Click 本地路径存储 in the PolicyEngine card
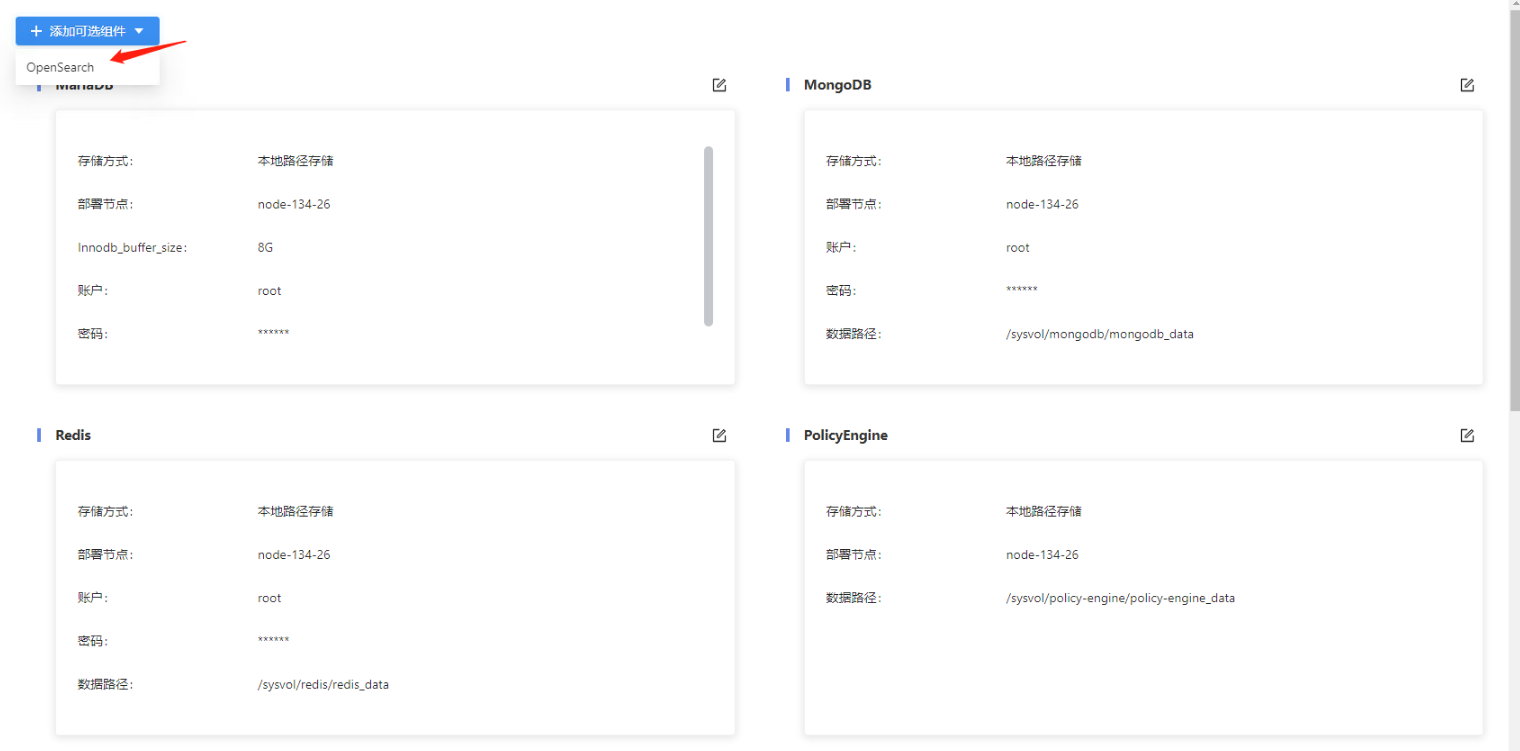Screen dimensions: 1520x751 [x=1043, y=511]
